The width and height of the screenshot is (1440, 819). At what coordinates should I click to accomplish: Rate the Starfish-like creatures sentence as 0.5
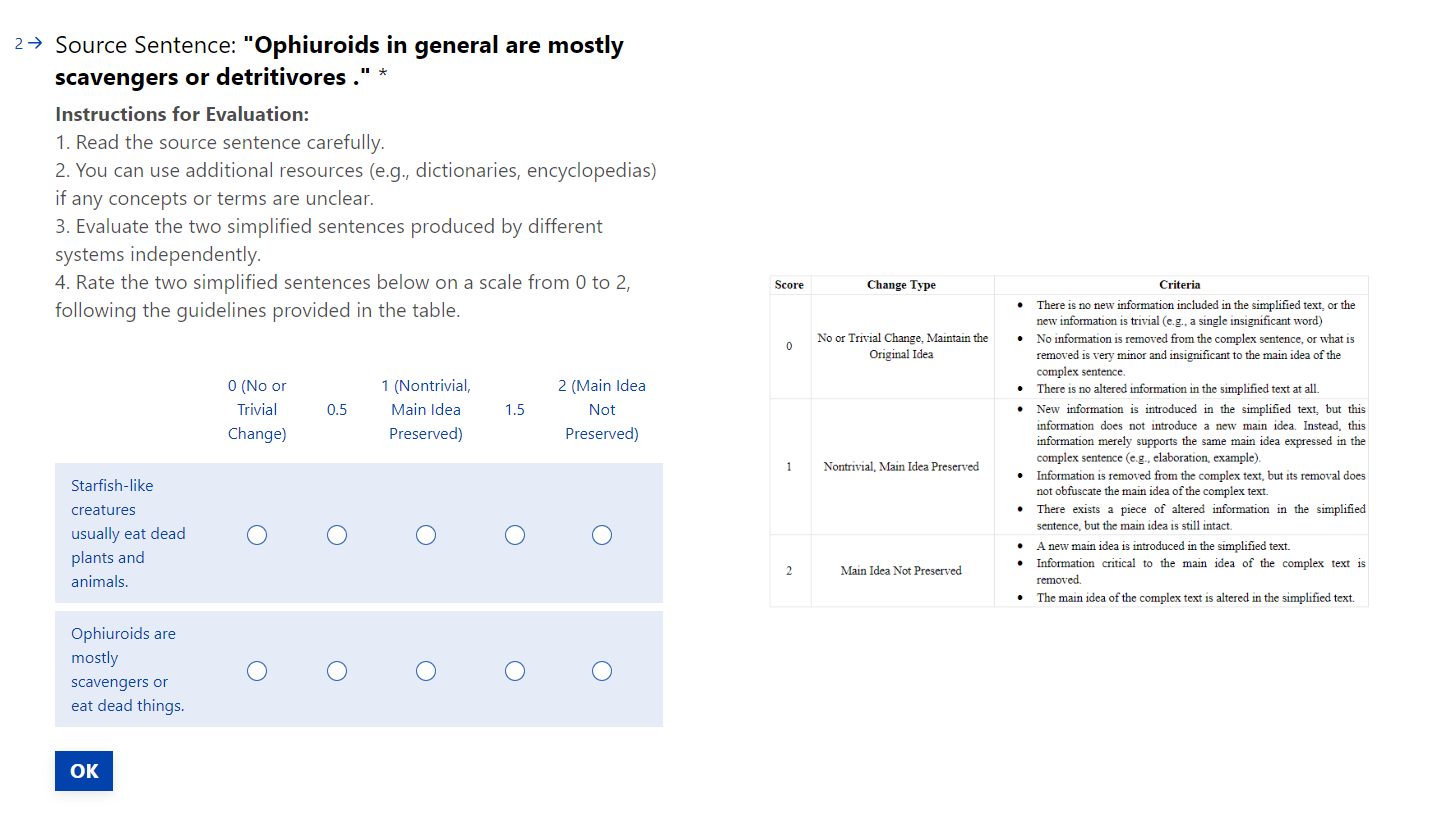(337, 535)
